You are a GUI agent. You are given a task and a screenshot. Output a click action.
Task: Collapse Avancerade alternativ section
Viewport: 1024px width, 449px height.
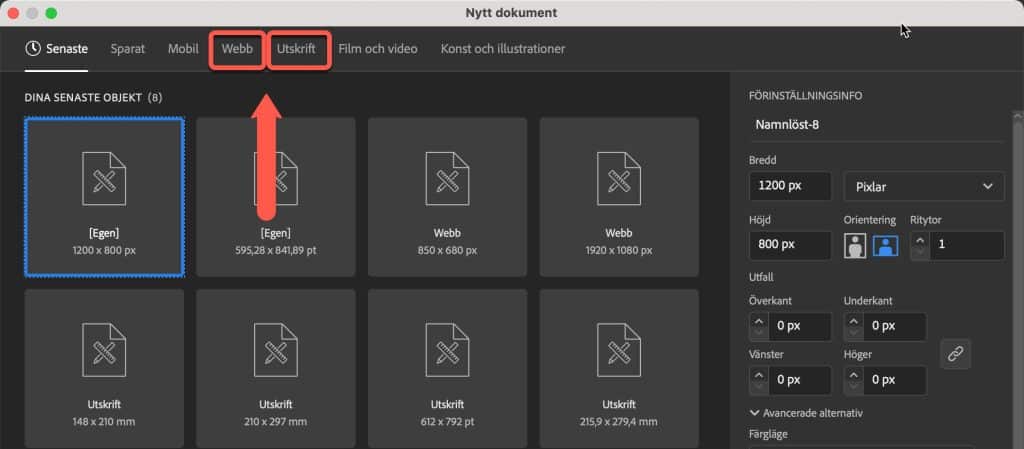[x=807, y=413]
